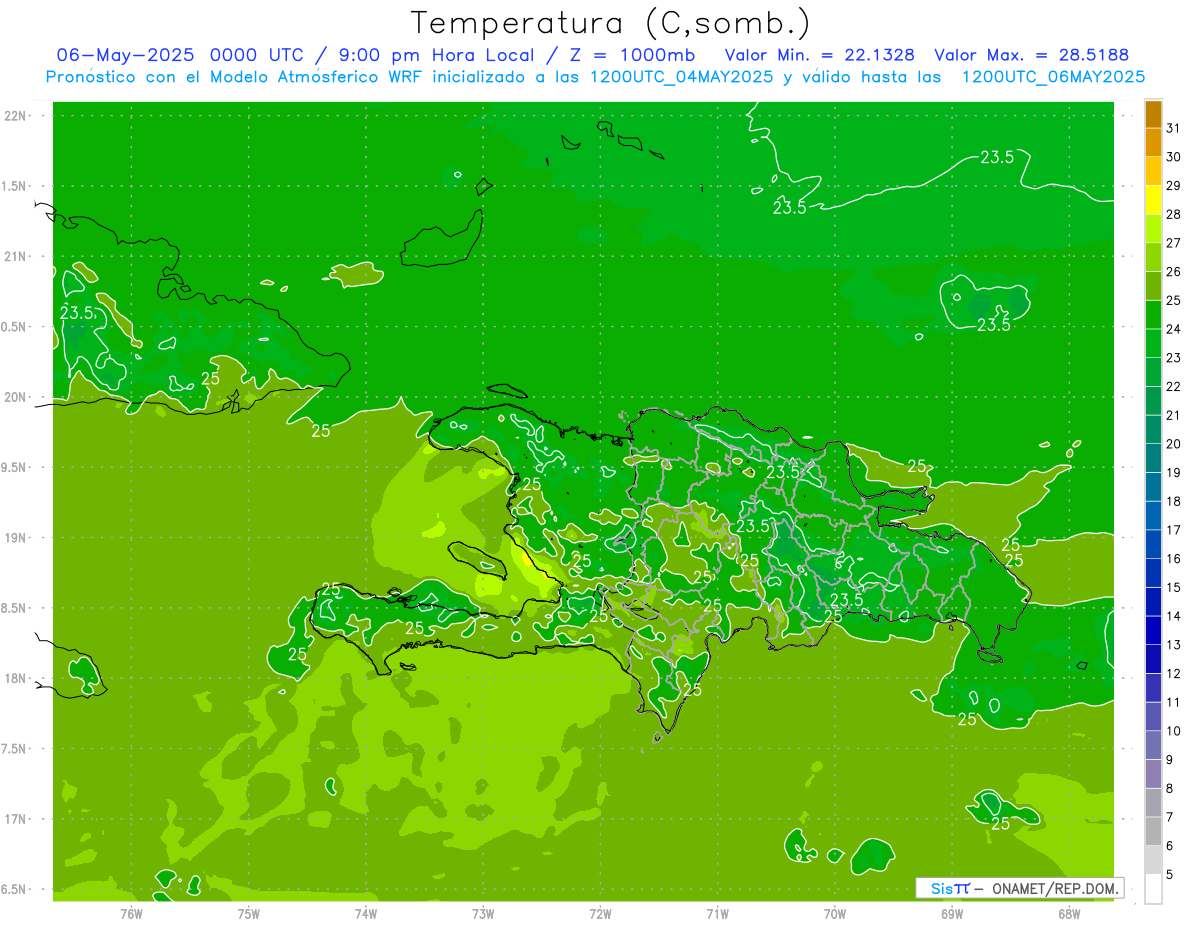The height and width of the screenshot is (927, 1200).
Task: Click the color bar swatch between 24 and 25
Action: tap(1153, 315)
